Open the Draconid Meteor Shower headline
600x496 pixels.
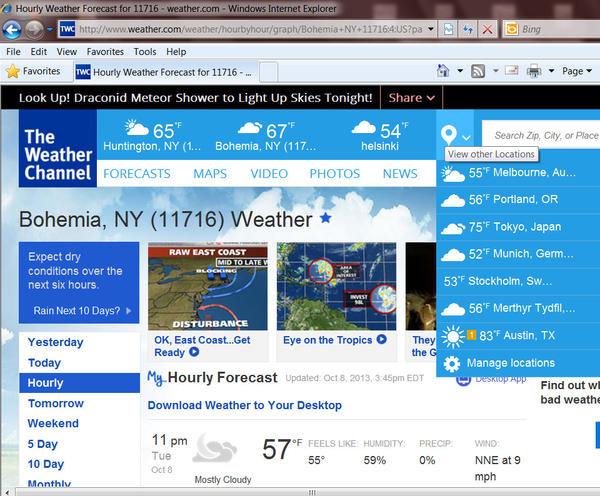pyautogui.click(x=196, y=98)
